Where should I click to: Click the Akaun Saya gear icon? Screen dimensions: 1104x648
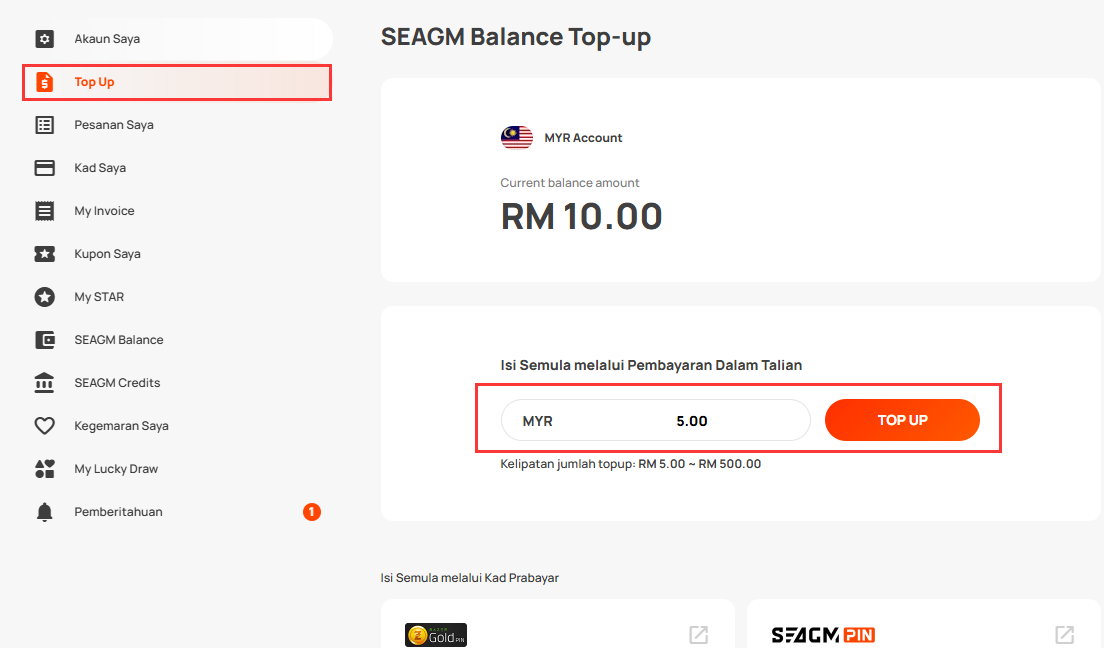click(x=44, y=39)
